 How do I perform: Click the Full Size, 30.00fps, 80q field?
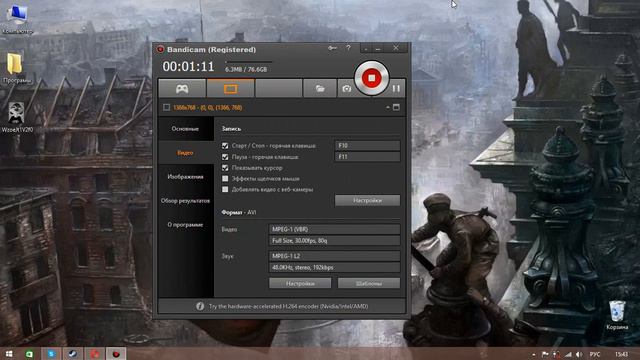pos(334,241)
